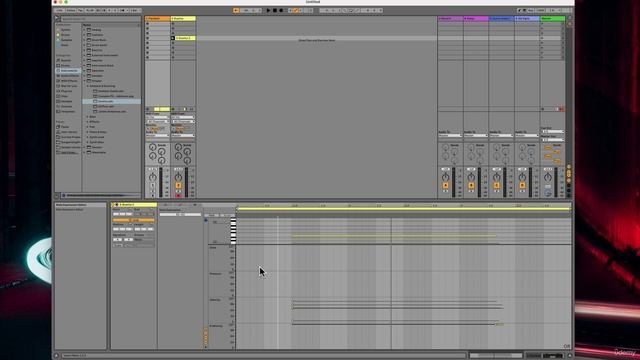Select the B return track header
The image size is (640, 360).
476,19
